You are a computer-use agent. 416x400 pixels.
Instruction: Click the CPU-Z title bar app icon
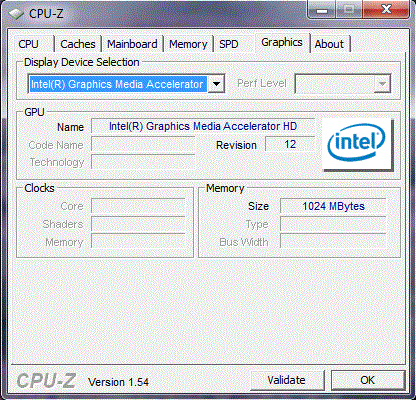[16, 14]
